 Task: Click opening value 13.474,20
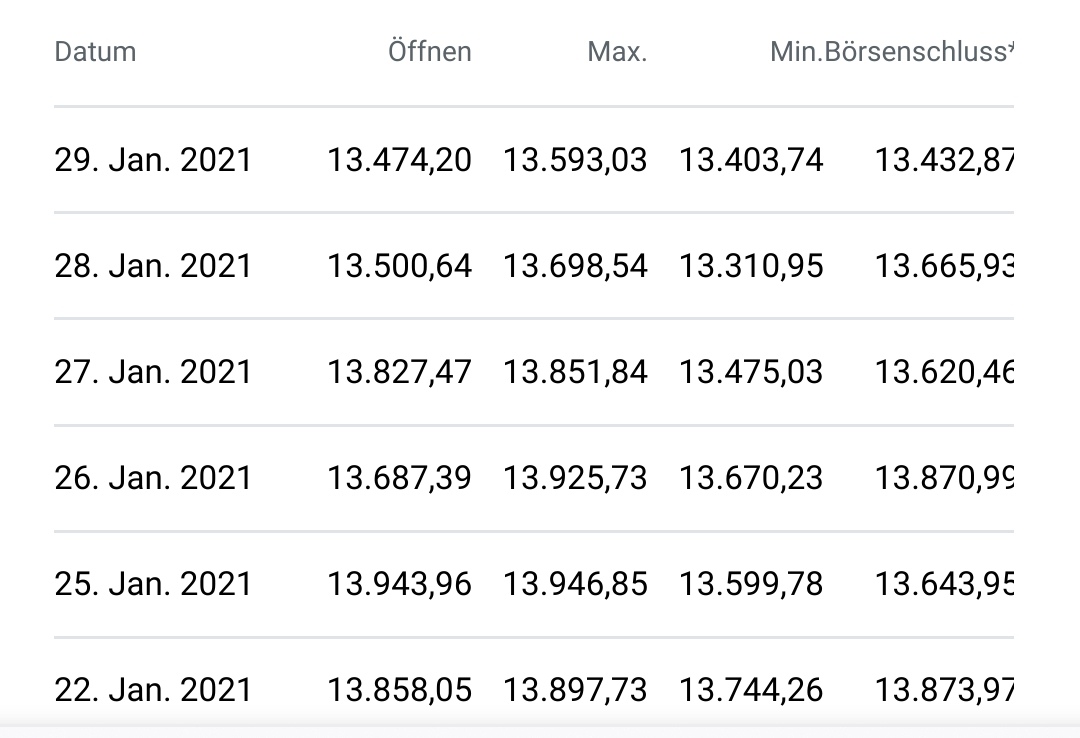click(399, 160)
